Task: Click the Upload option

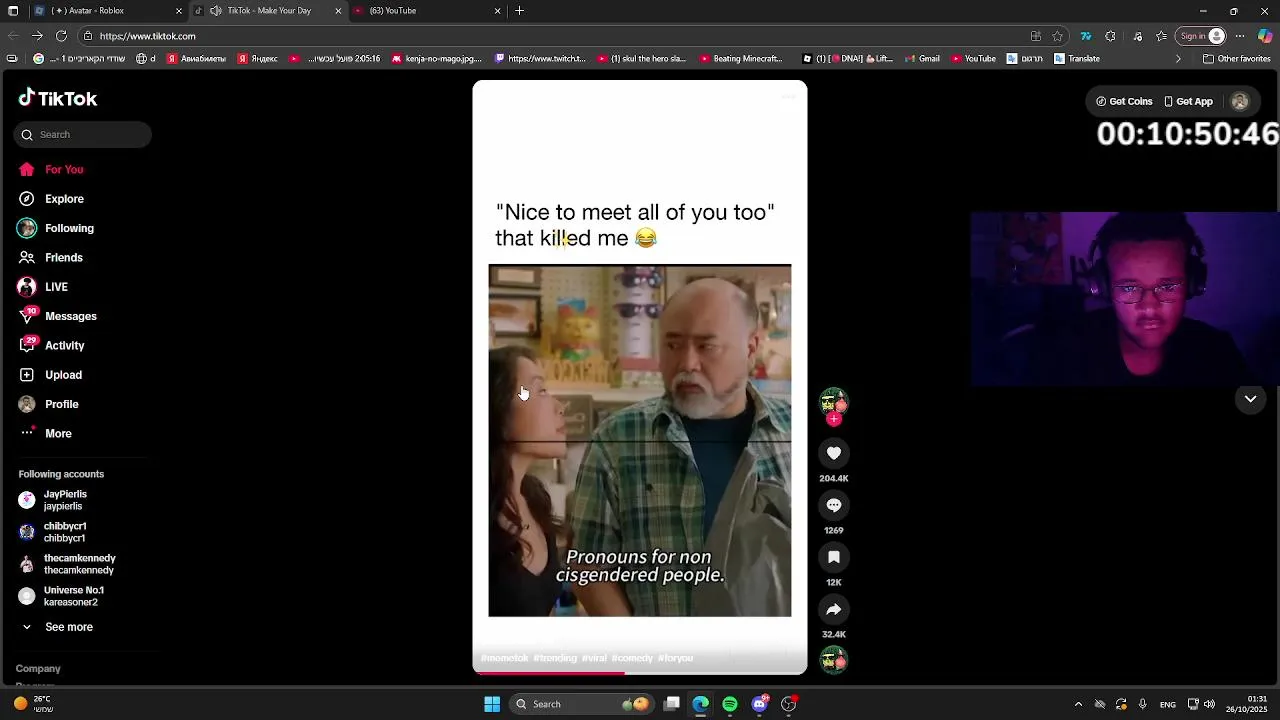Action: [x=50, y=375]
